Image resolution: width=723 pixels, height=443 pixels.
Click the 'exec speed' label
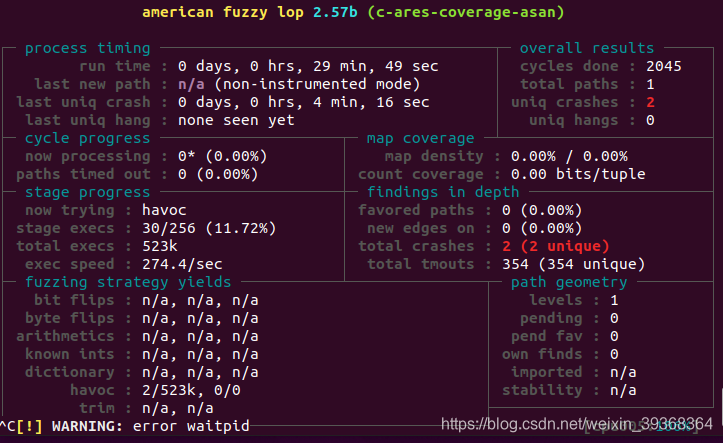[x=70, y=264]
